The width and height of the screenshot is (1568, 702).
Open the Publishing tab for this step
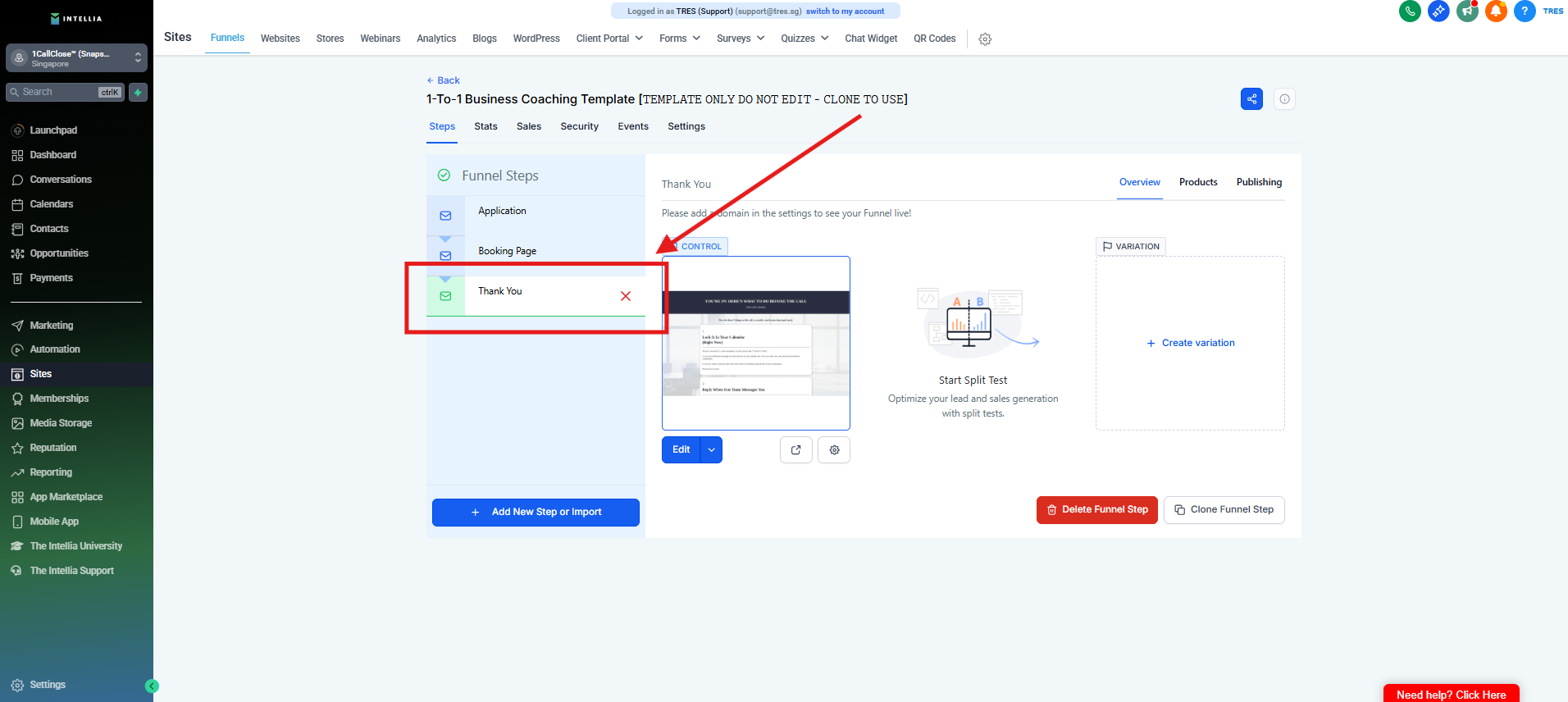coord(1259,182)
